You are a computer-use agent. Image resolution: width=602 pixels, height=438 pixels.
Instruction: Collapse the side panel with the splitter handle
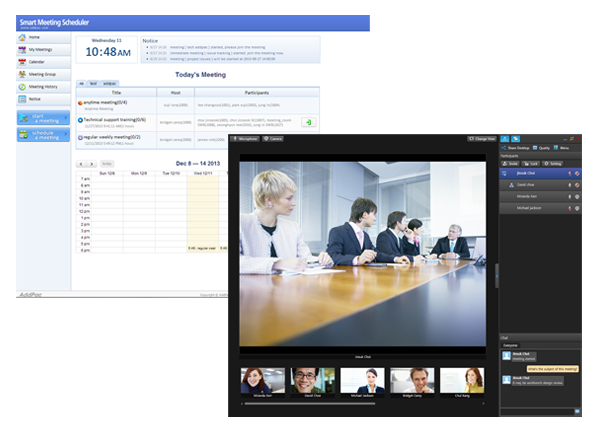(x=497, y=276)
